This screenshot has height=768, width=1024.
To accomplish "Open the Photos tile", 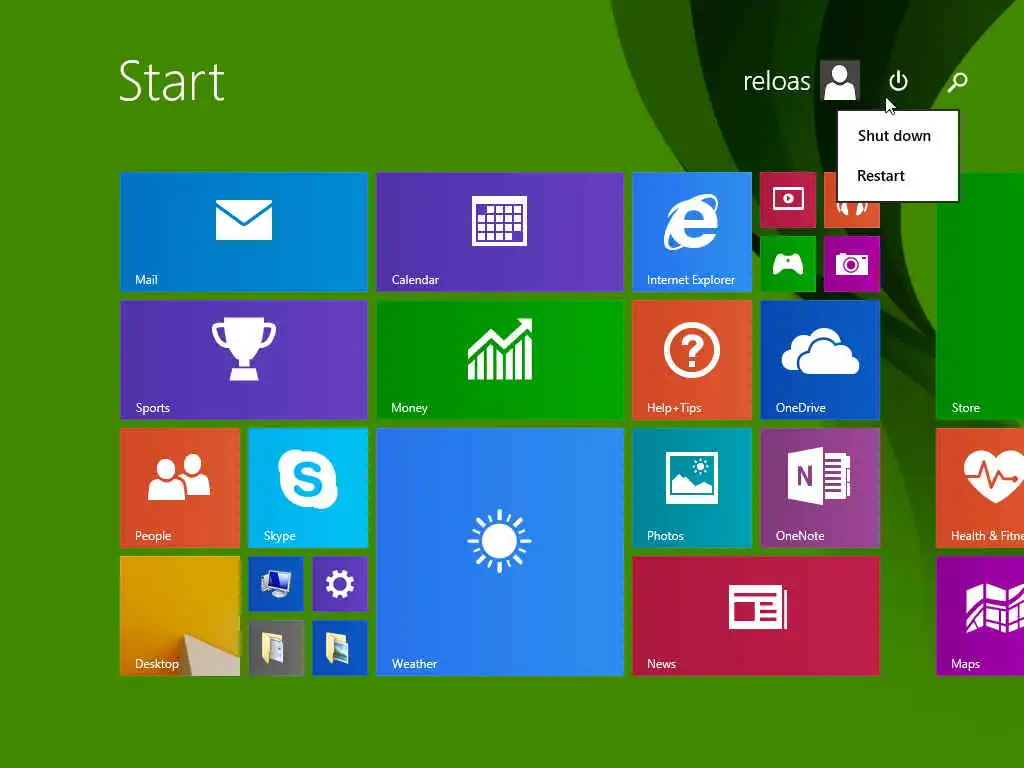I will (692, 488).
